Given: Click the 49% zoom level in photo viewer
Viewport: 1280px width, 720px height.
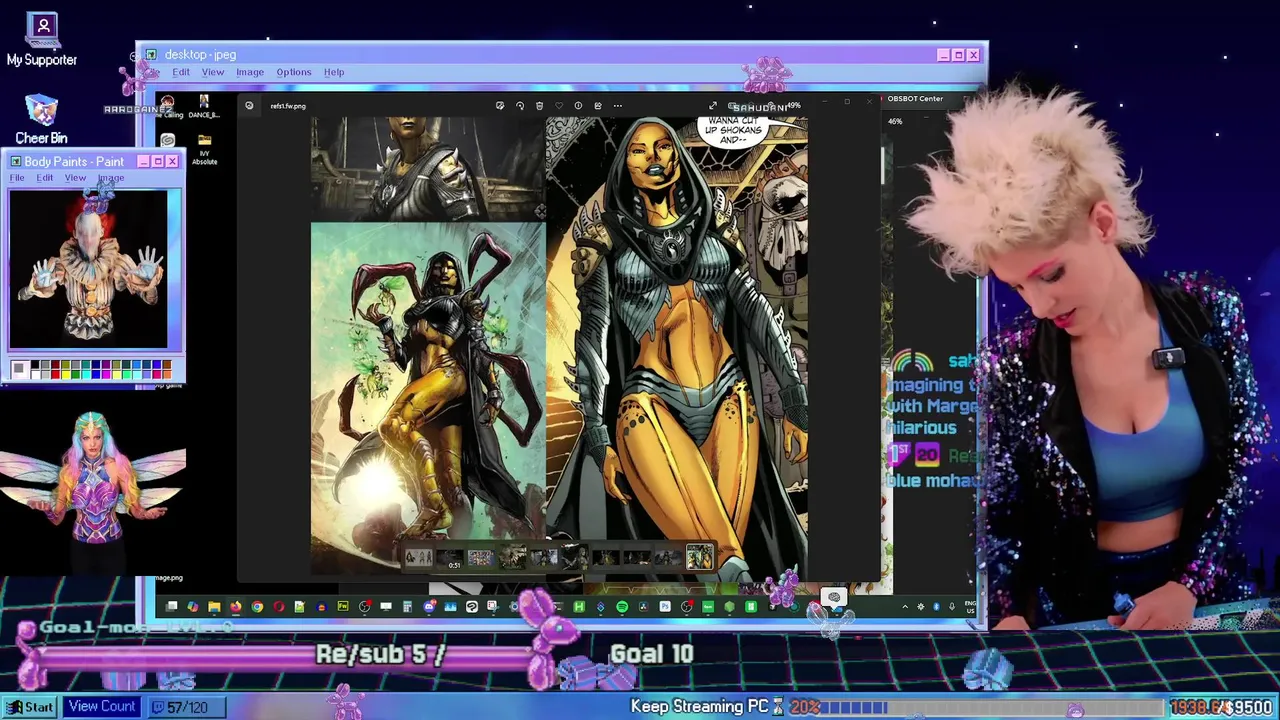Looking at the screenshot, I should pos(793,105).
